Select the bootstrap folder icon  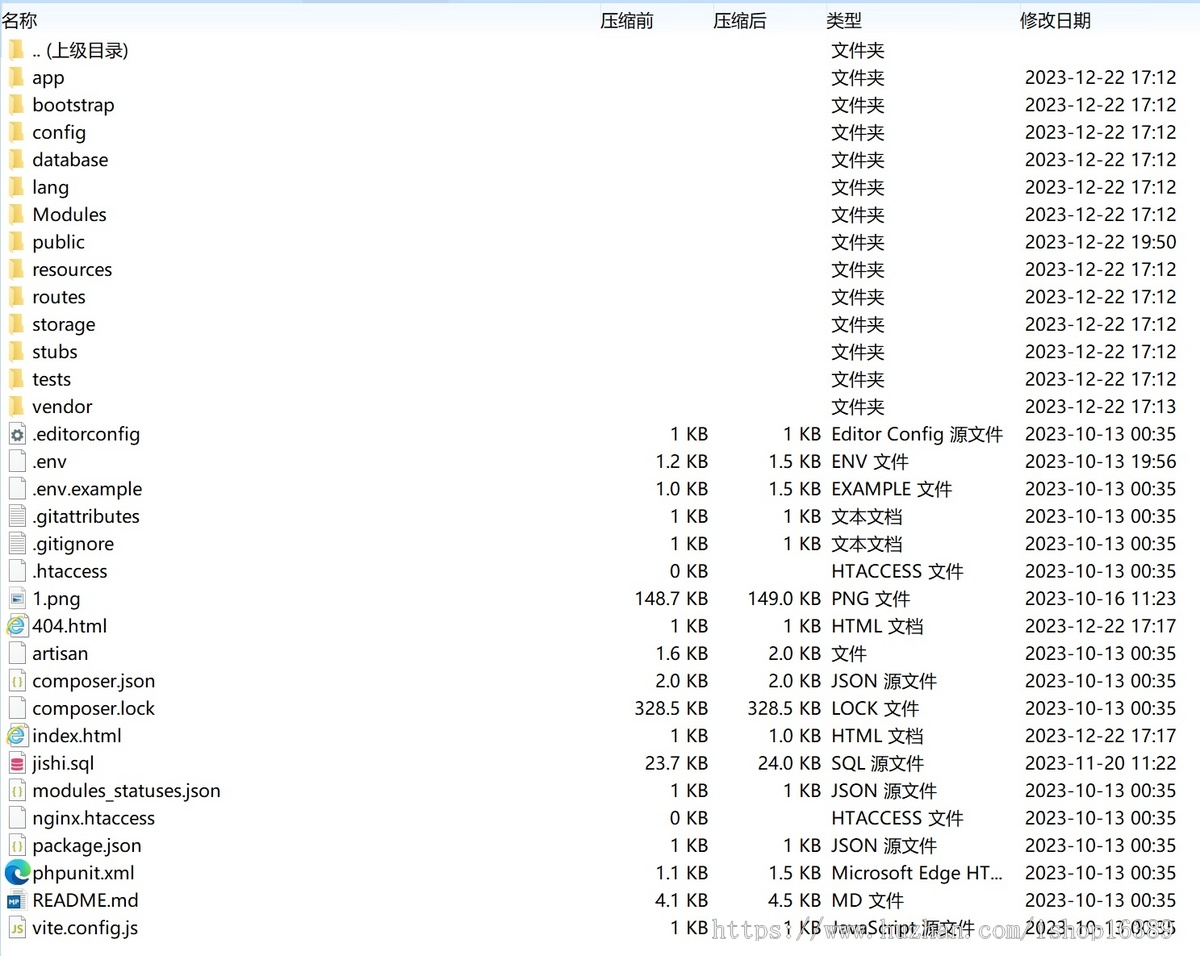[16, 105]
